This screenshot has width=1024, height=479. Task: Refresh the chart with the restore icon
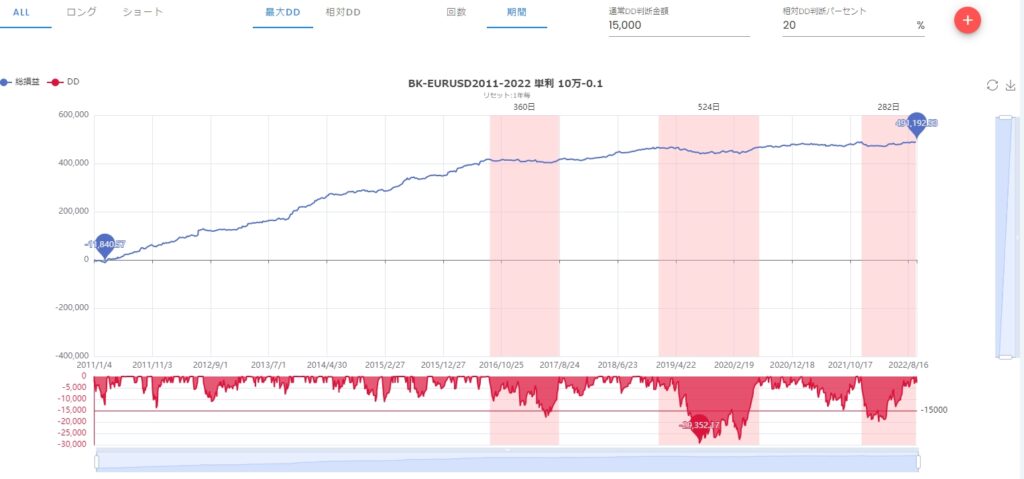(992, 86)
